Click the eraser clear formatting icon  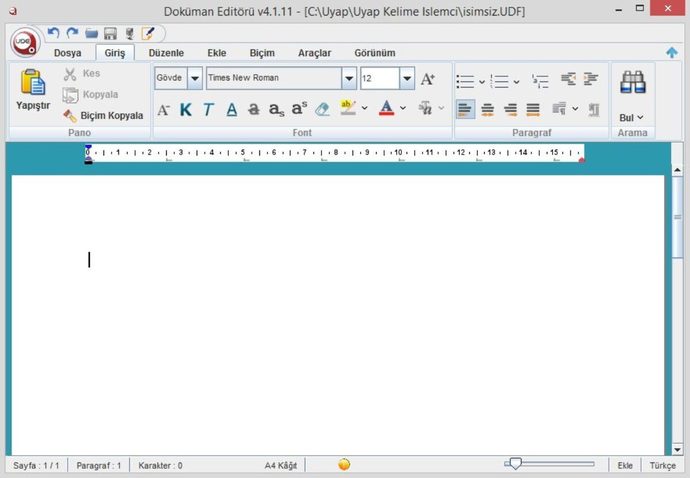[x=323, y=109]
